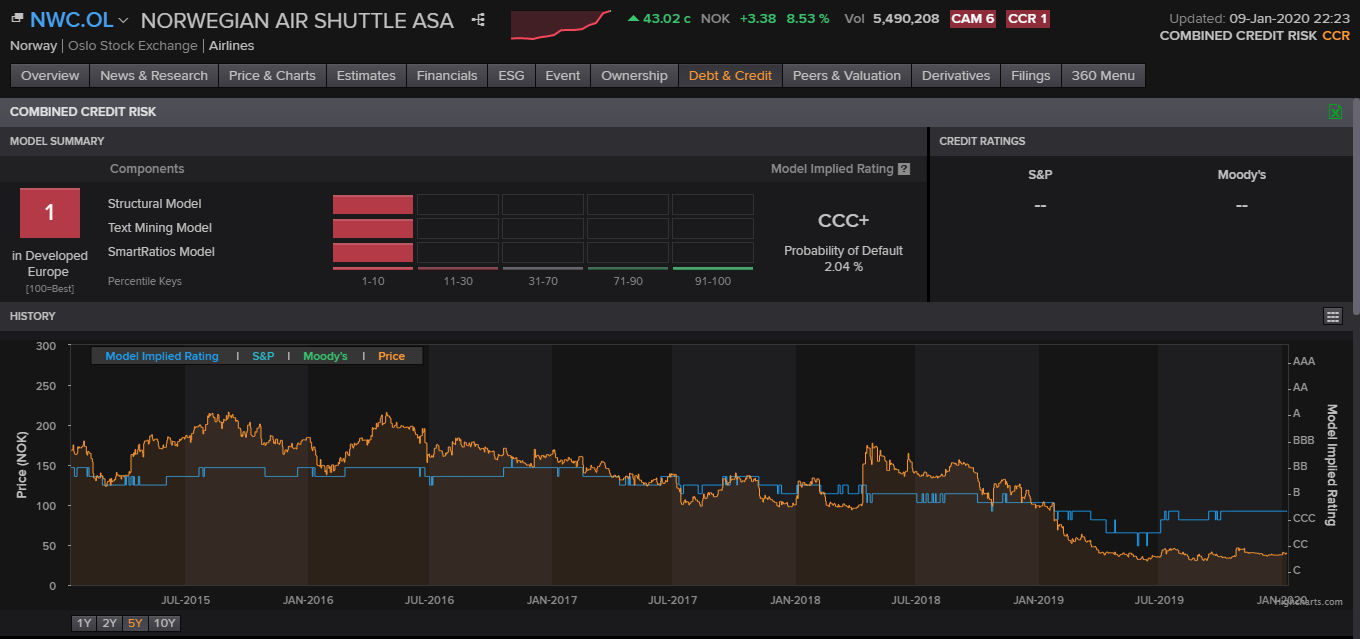Export Combined Credit Risk to Excel
Screen dimensions: 1360x639
(1334, 112)
